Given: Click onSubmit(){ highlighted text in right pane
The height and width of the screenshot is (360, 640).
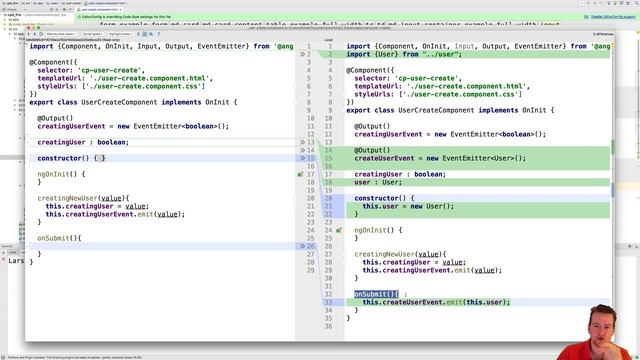Looking at the screenshot, I should [376, 294].
